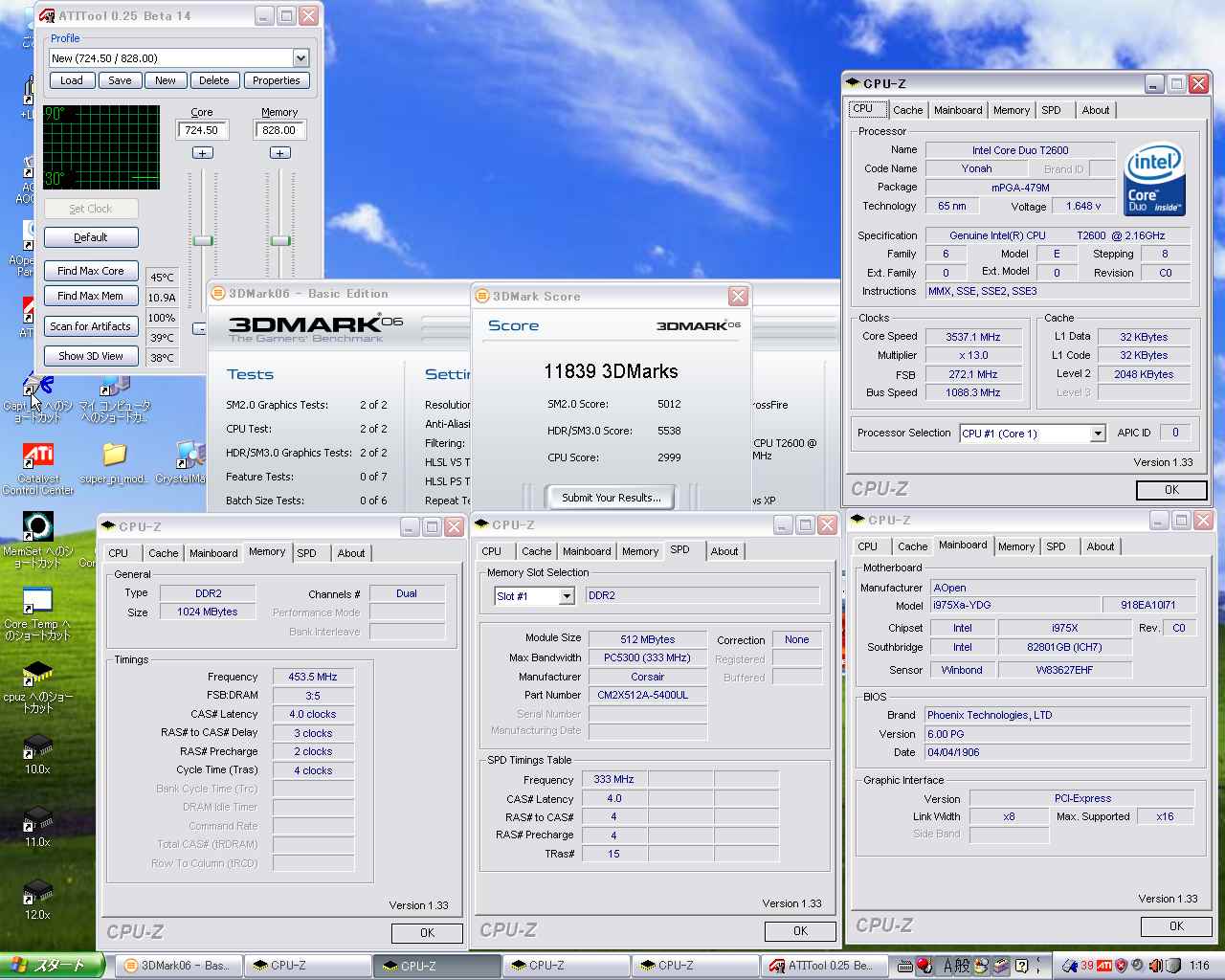Click the ATITool tray icon
Viewport: 1225px width, 980px height.
(x=1070, y=966)
